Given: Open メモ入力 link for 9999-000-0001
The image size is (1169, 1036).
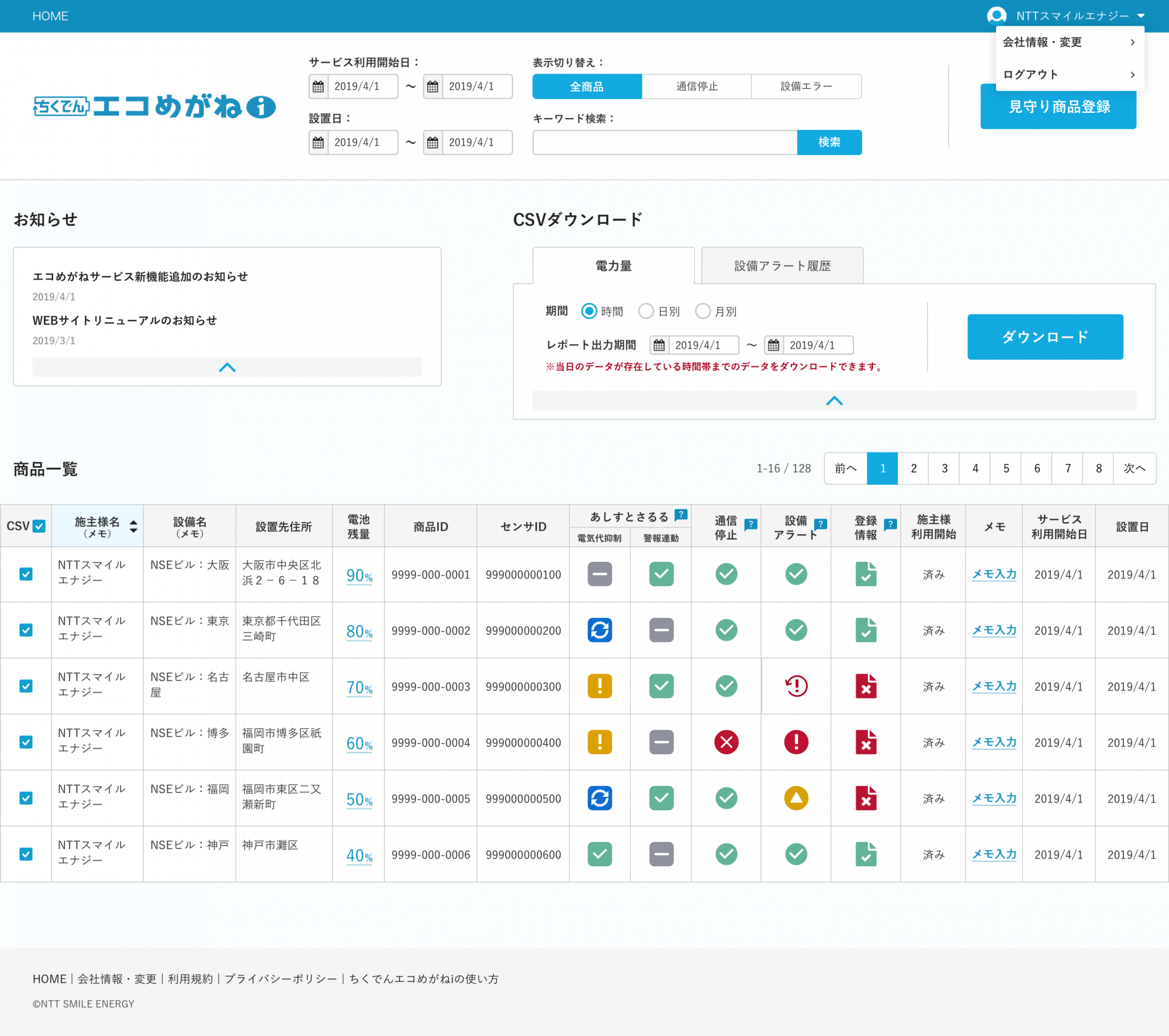Looking at the screenshot, I should [994, 574].
